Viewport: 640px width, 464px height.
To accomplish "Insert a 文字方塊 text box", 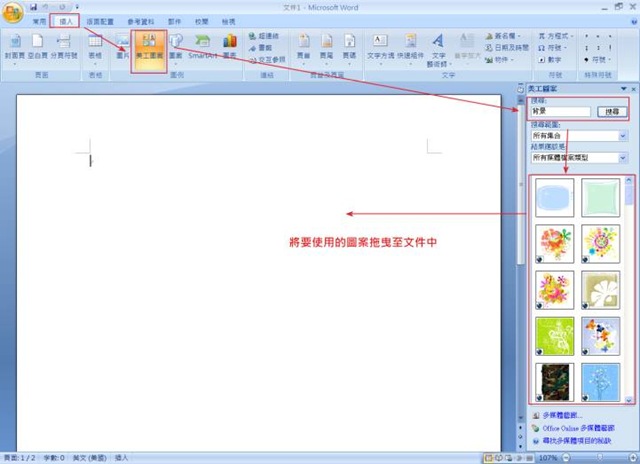I will tap(380, 49).
